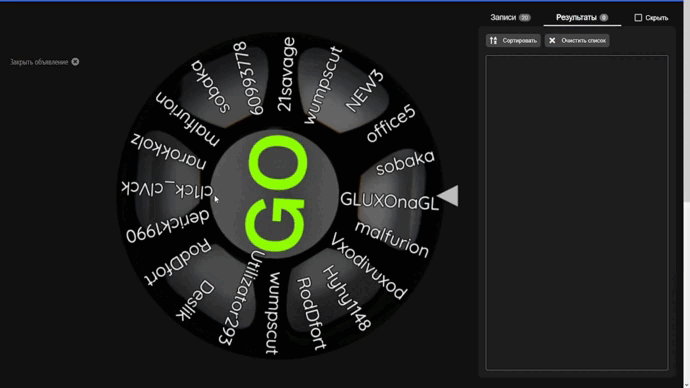Open the Результаты tab

582,18
